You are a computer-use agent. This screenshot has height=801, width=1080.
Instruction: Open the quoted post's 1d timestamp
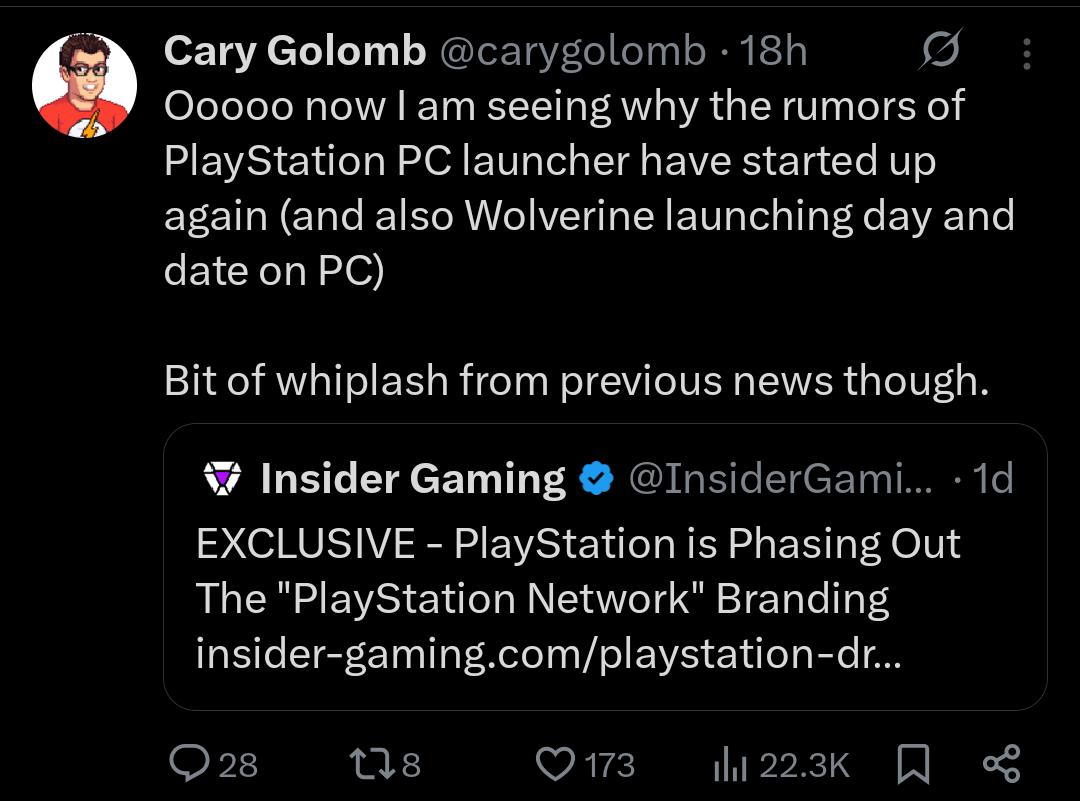[993, 480]
